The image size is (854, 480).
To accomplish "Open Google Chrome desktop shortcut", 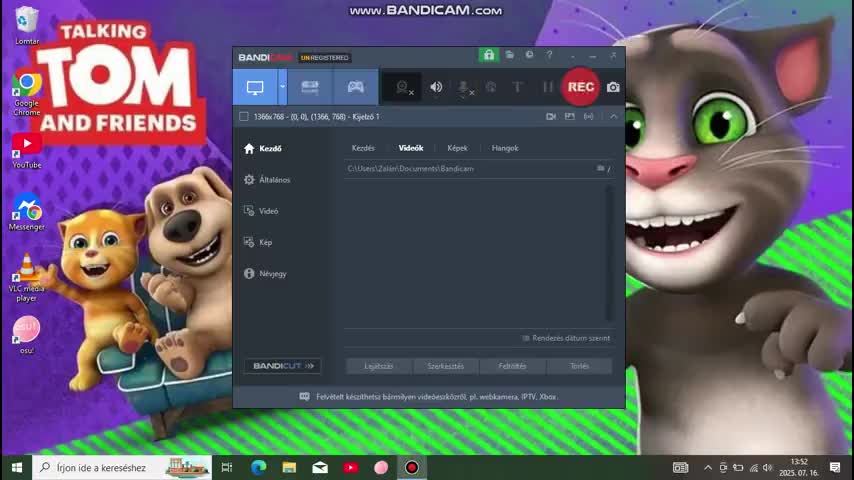I will coord(27,94).
